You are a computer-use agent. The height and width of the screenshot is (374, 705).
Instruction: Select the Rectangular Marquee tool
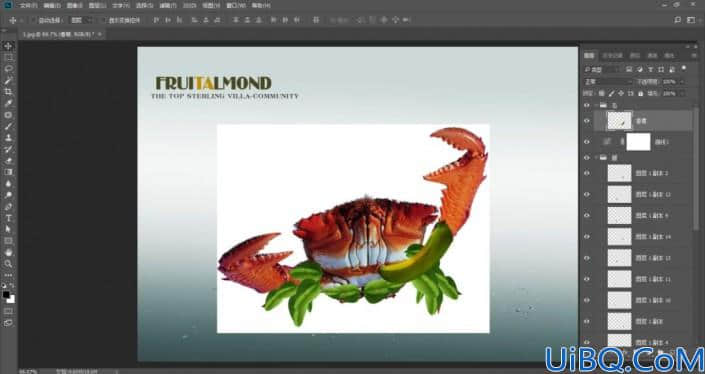(x=8, y=58)
